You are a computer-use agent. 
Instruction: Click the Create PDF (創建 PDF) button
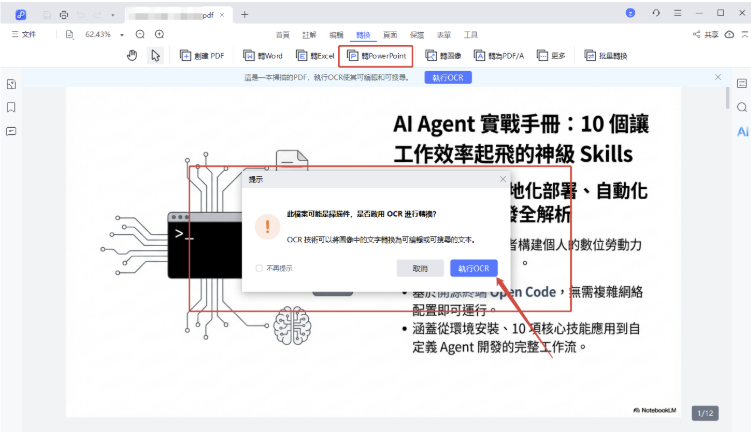coord(202,56)
